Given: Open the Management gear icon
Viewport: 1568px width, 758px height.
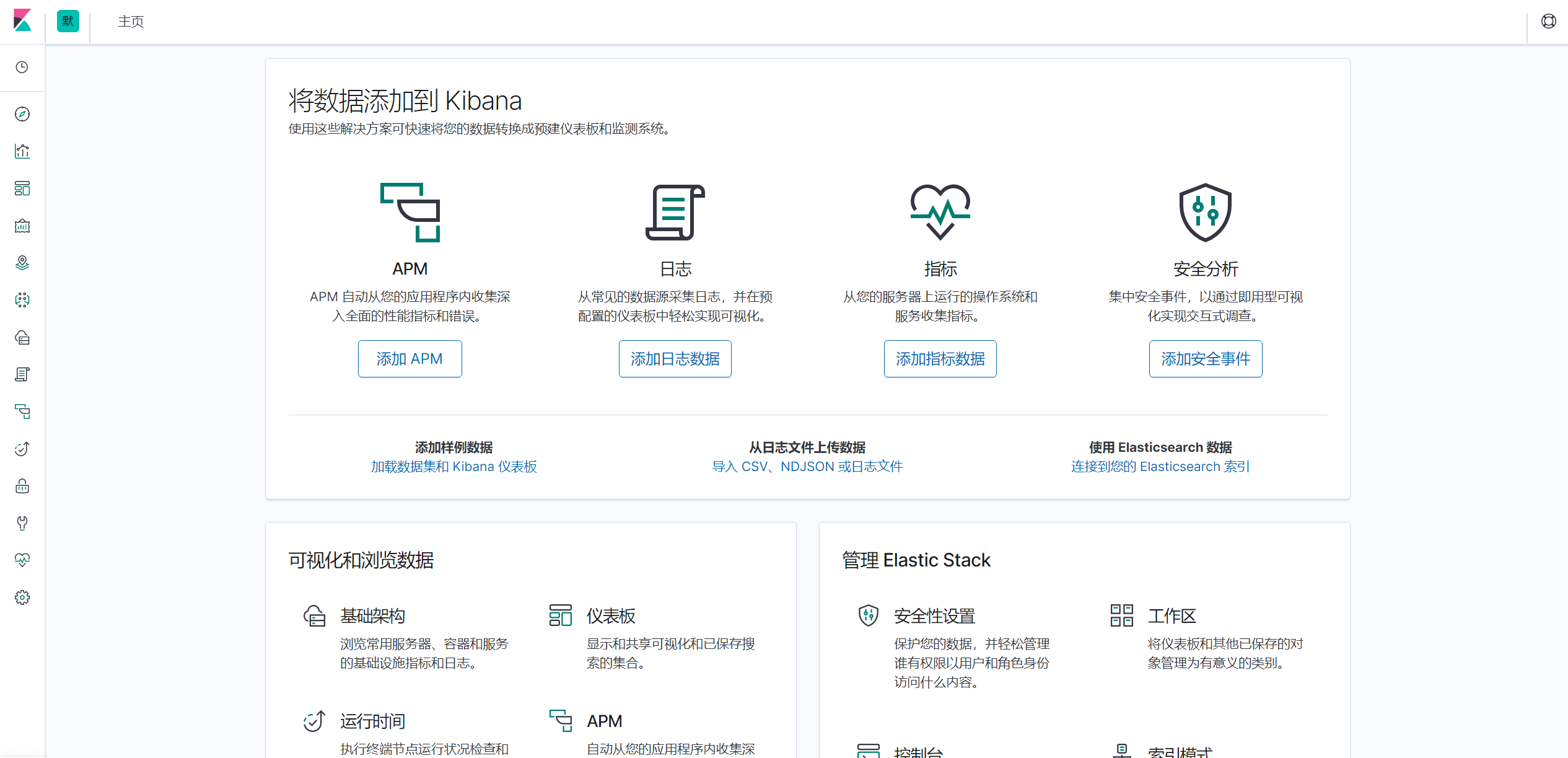Looking at the screenshot, I should [22, 597].
